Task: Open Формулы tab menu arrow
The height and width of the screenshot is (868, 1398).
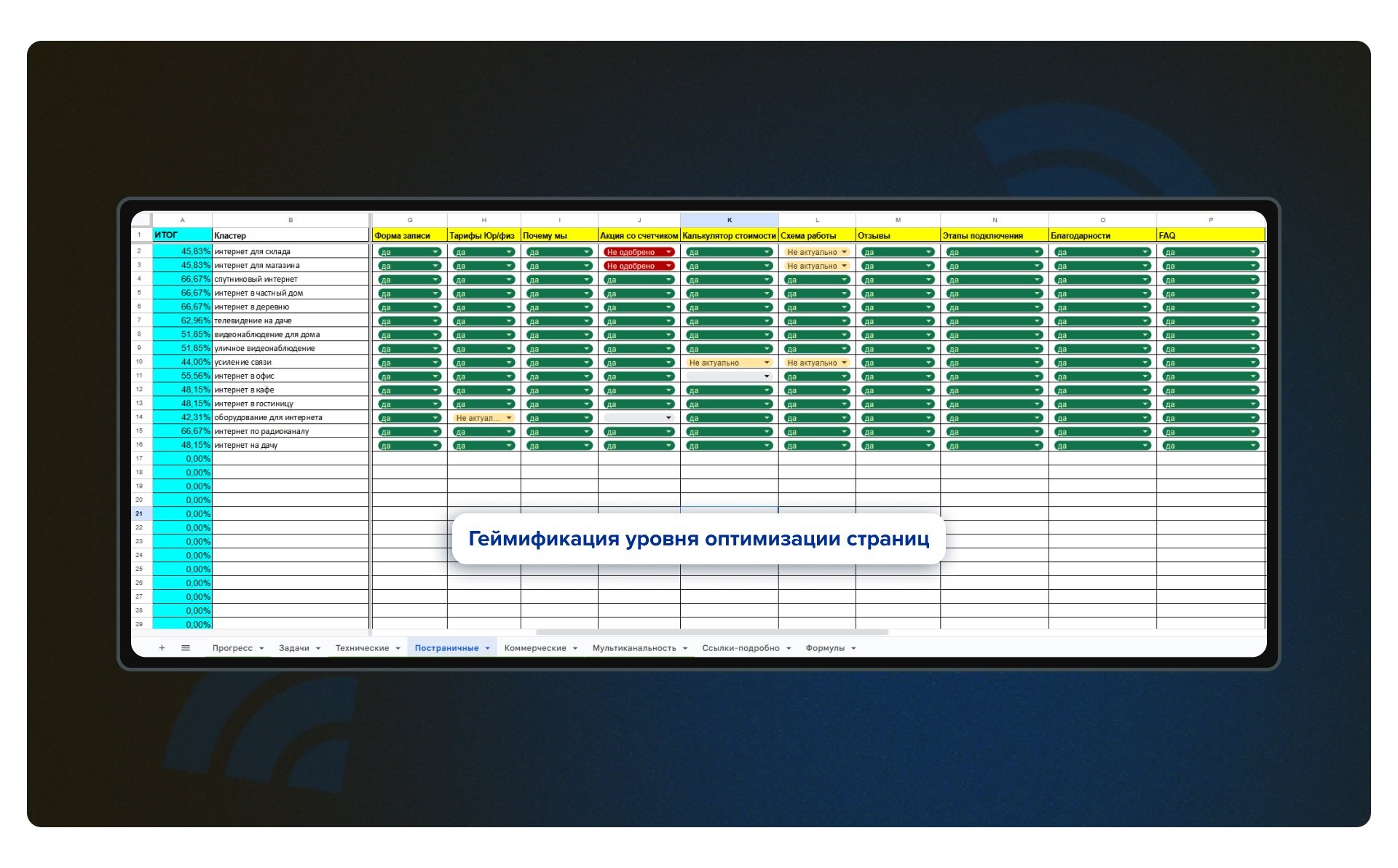Action: click(853, 649)
